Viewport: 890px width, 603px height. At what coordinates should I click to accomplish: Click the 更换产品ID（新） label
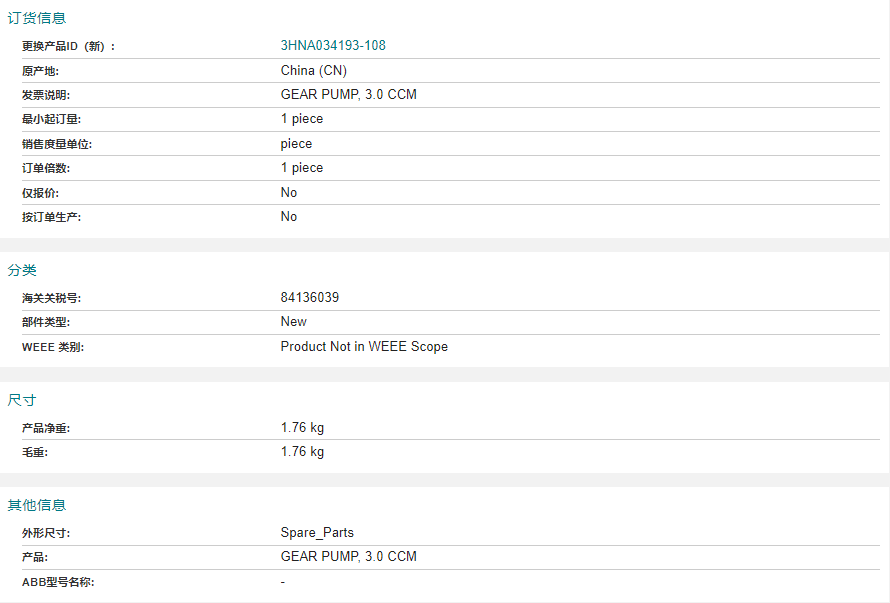point(69,47)
